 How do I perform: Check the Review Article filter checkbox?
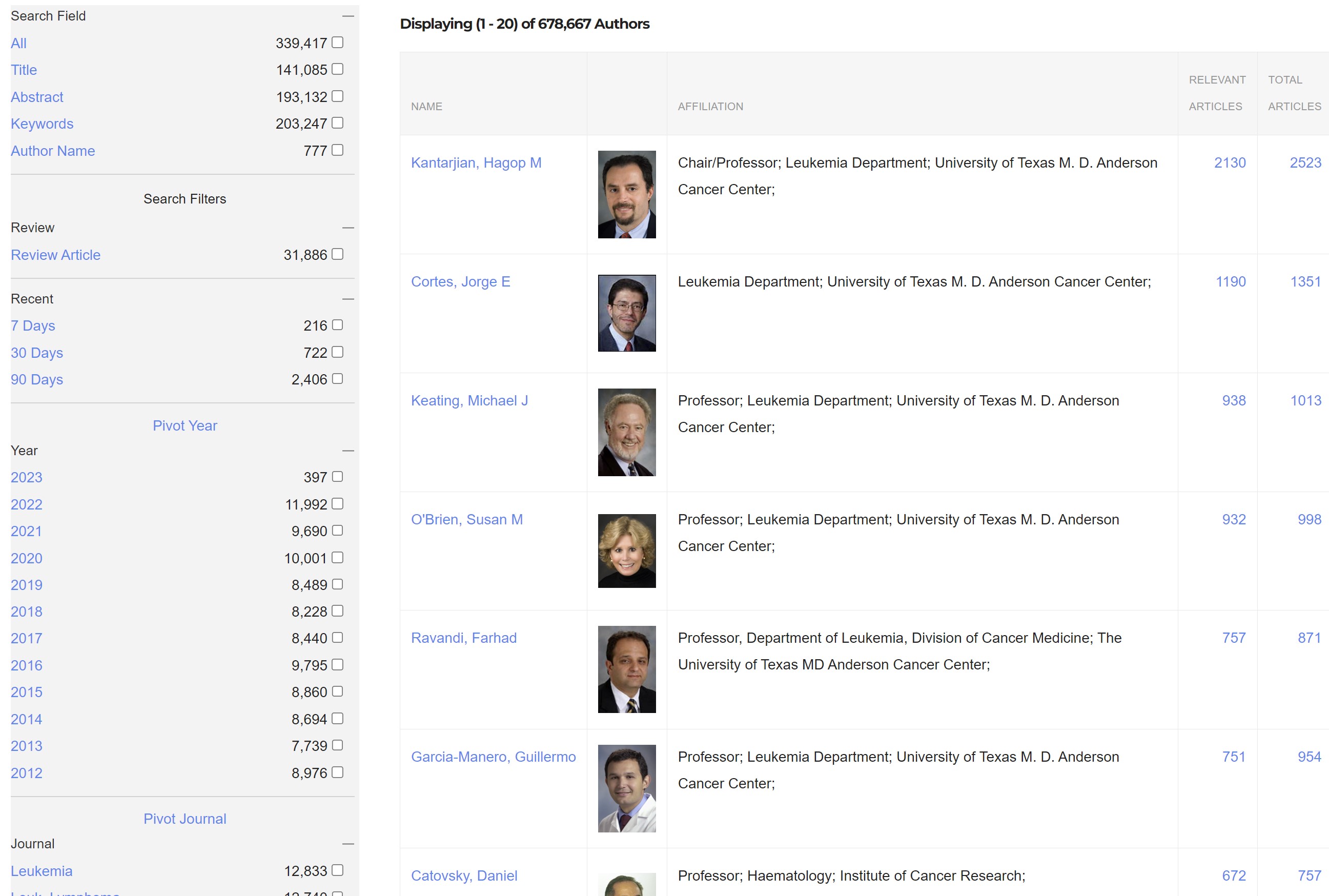pos(337,254)
